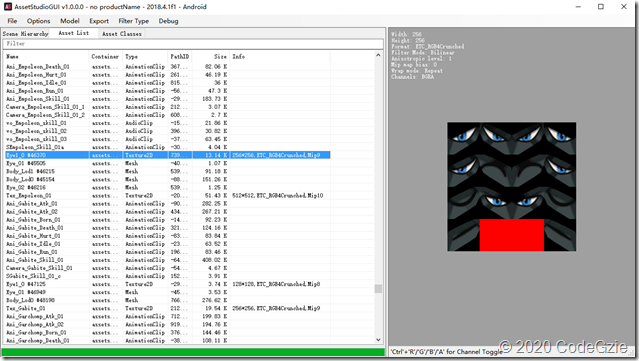Open the Options menu
The image size is (639, 361).
pyautogui.click(x=38, y=21)
